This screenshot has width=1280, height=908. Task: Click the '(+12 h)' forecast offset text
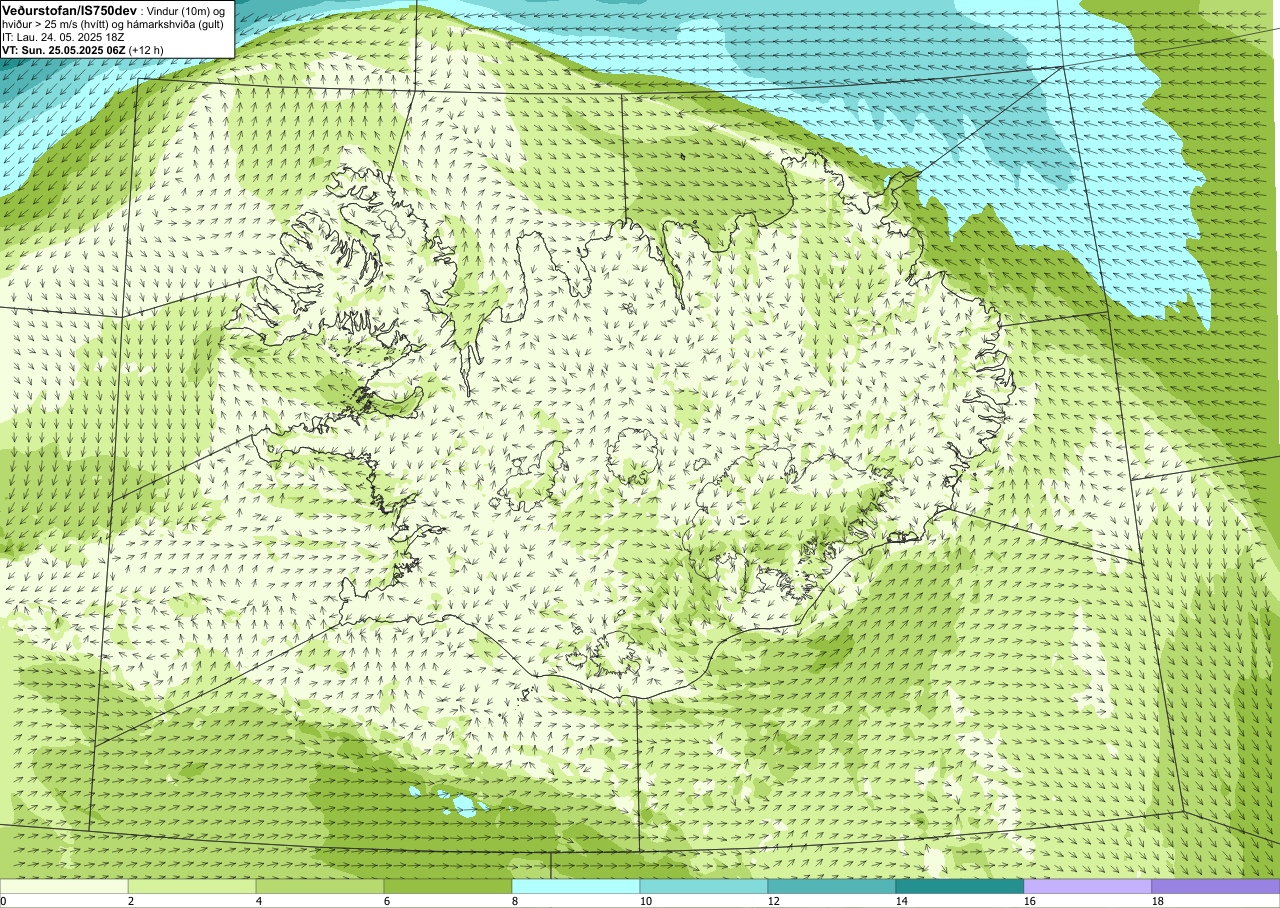click(147, 49)
